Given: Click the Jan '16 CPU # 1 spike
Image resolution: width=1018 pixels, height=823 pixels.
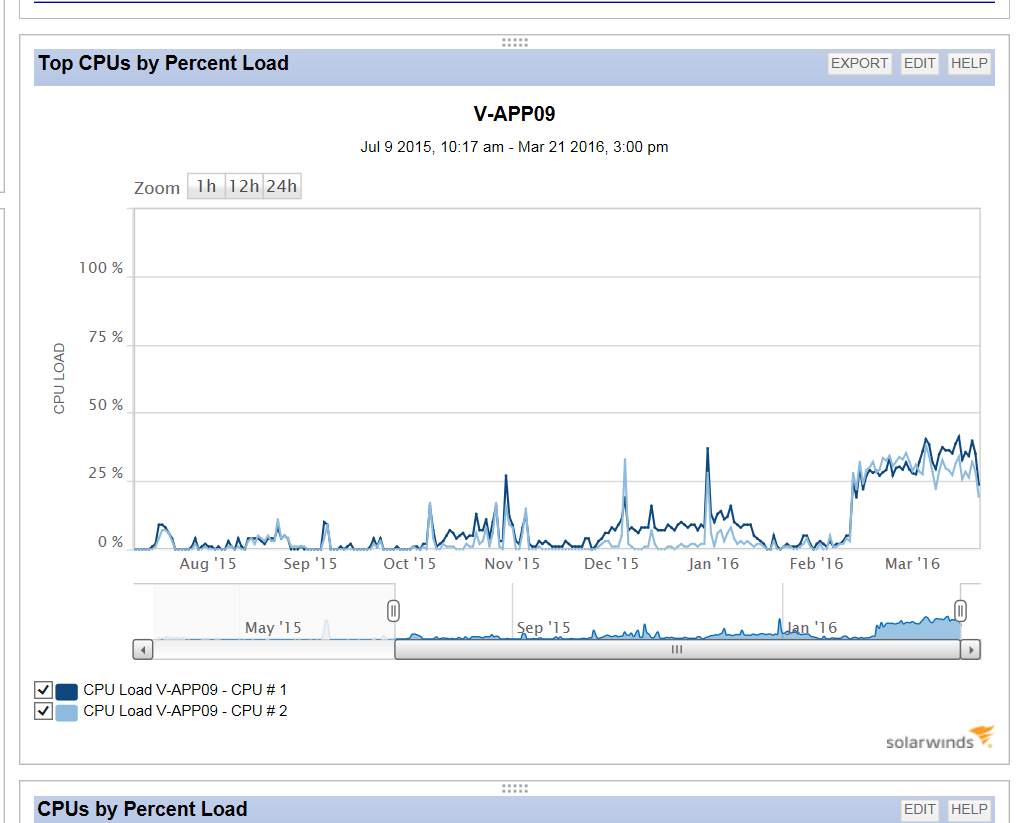Looking at the screenshot, I should 708,449.
